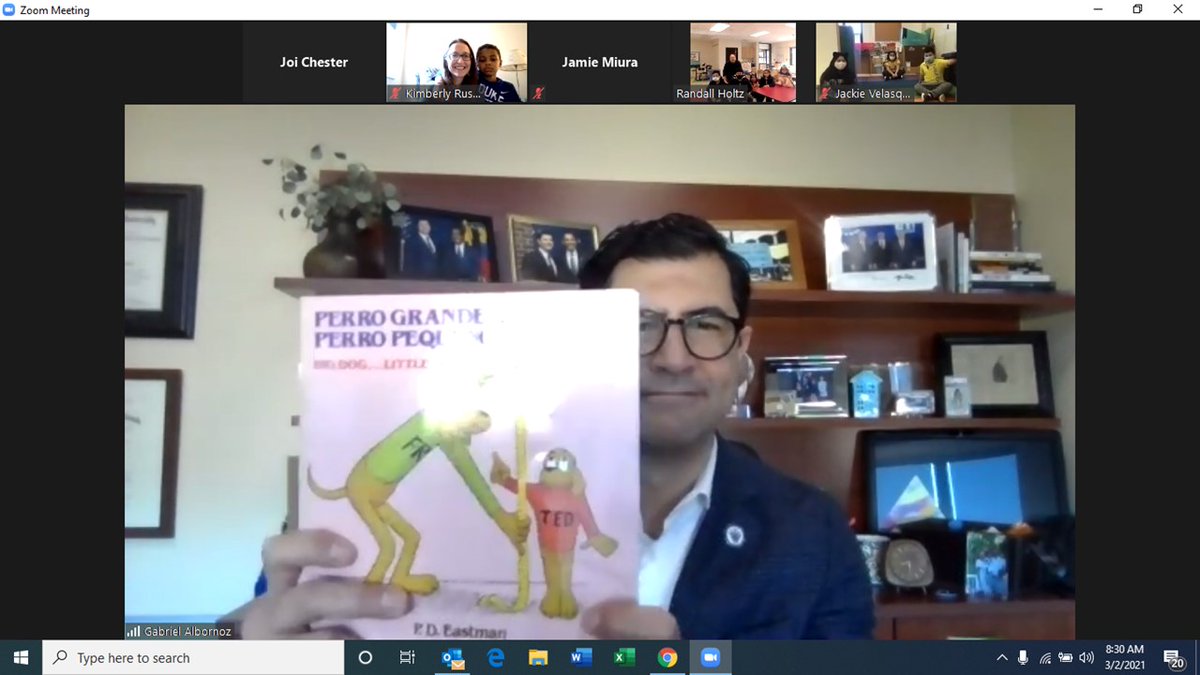Click the Gabriel Albornoz name label
This screenshot has width=1200, height=675.
[x=187, y=631]
